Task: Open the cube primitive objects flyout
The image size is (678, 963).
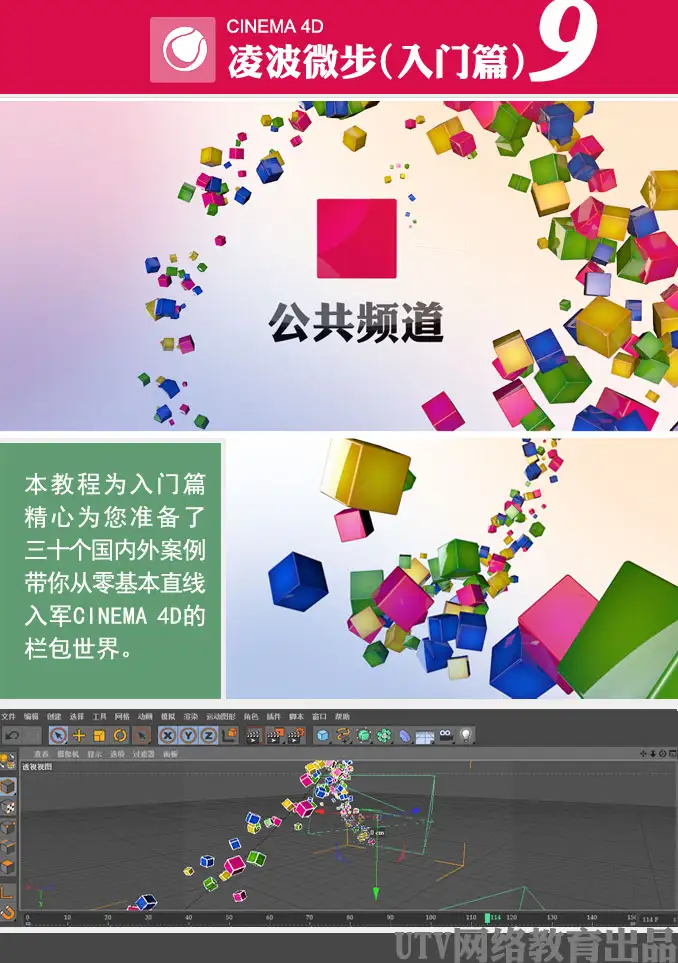Action: [x=322, y=735]
